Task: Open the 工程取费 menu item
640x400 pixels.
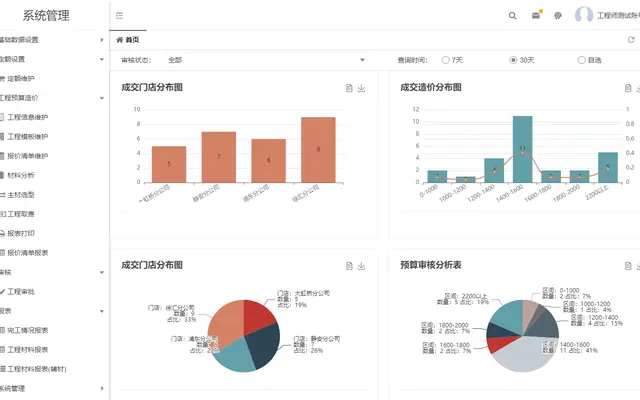Action: click(x=21, y=214)
